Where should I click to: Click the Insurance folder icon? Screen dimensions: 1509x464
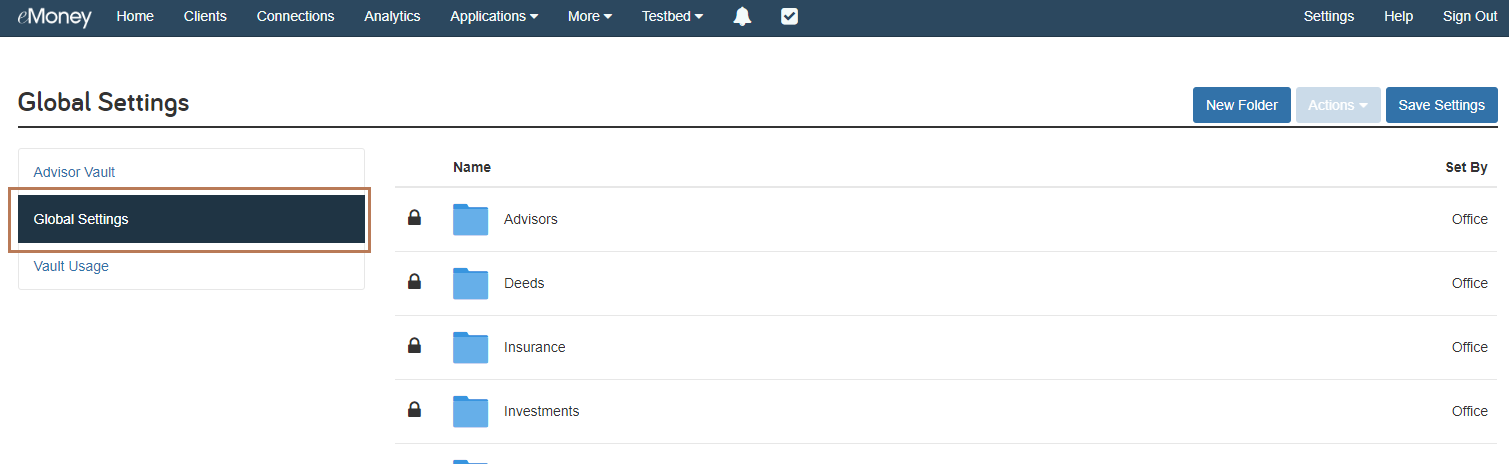[x=470, y=347]
